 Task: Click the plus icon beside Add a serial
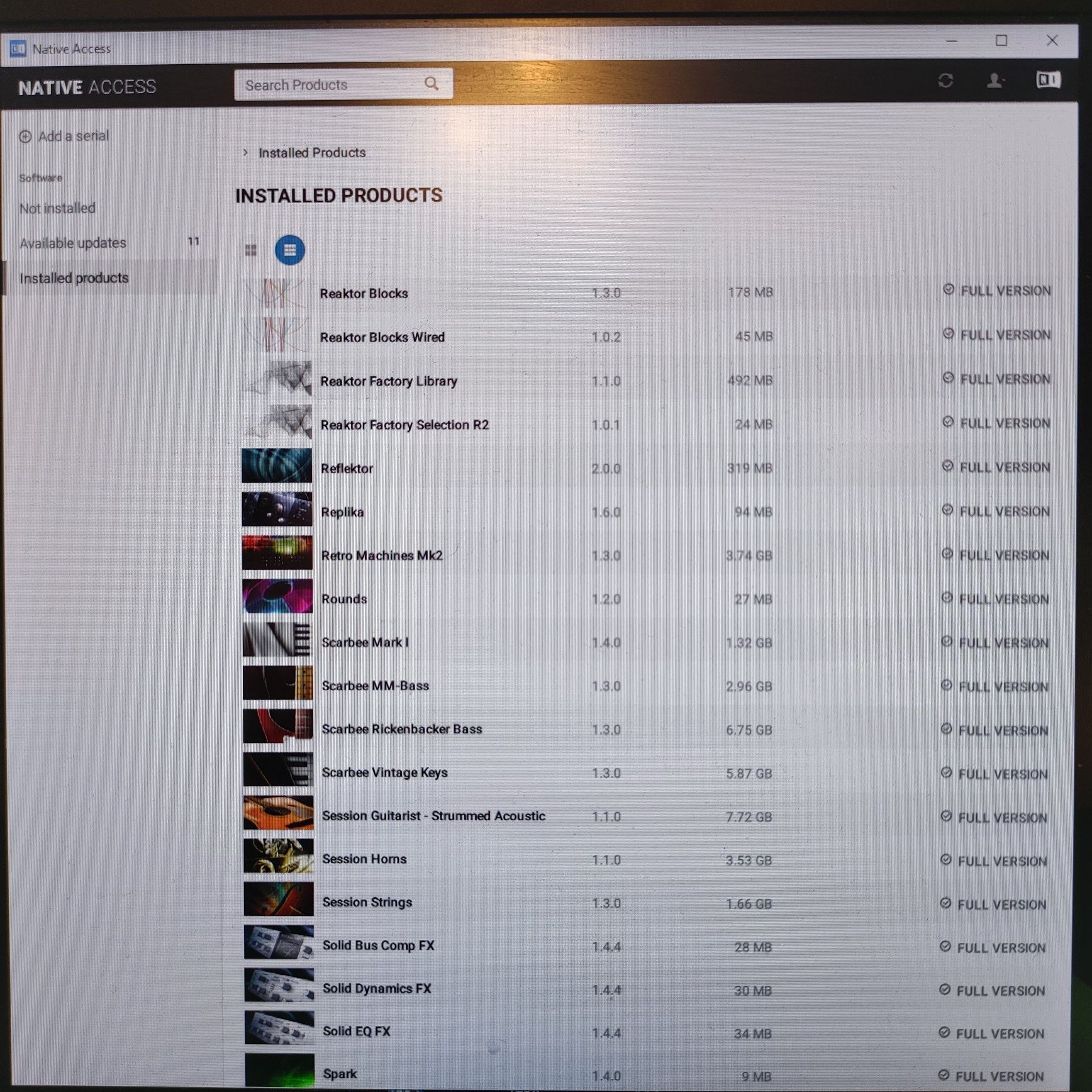coord(25,136)
